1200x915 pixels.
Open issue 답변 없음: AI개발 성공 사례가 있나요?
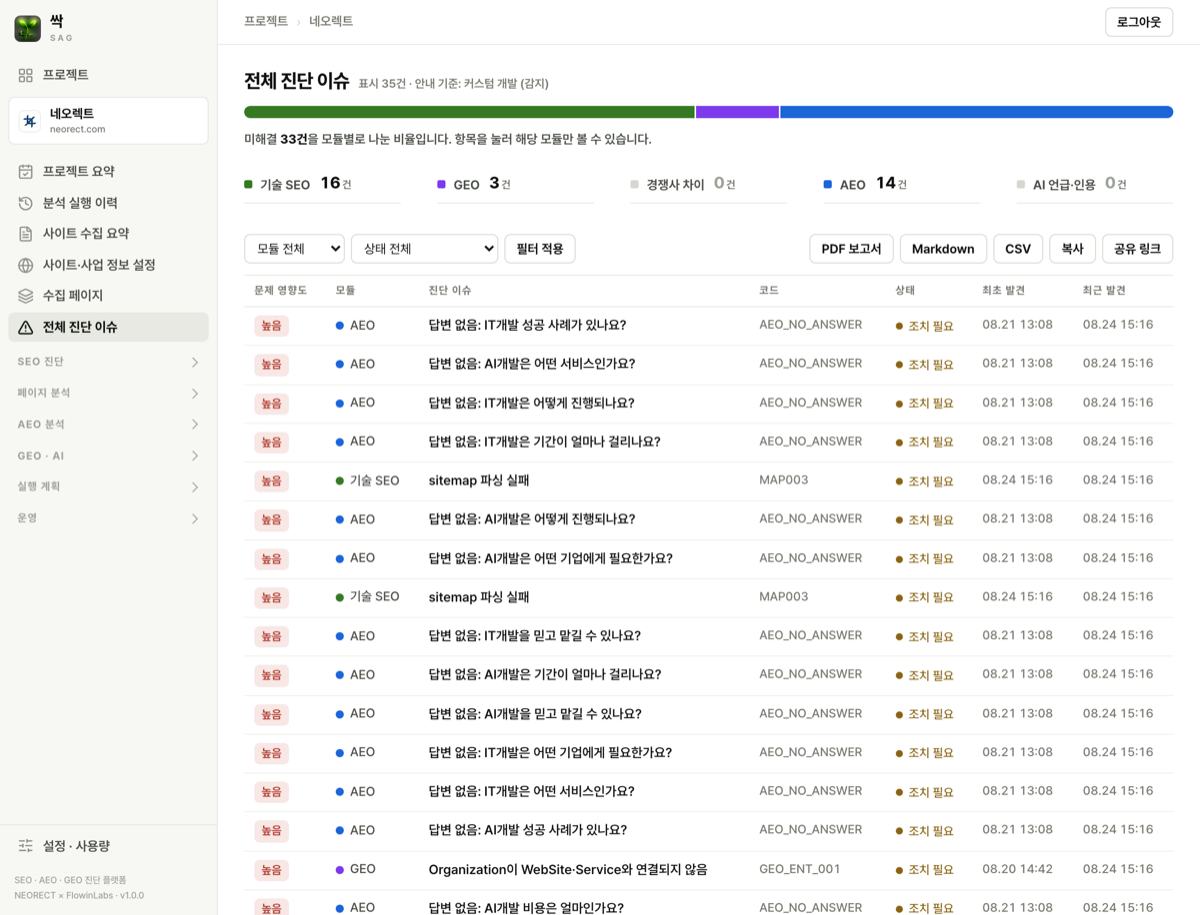pos(528,830)
